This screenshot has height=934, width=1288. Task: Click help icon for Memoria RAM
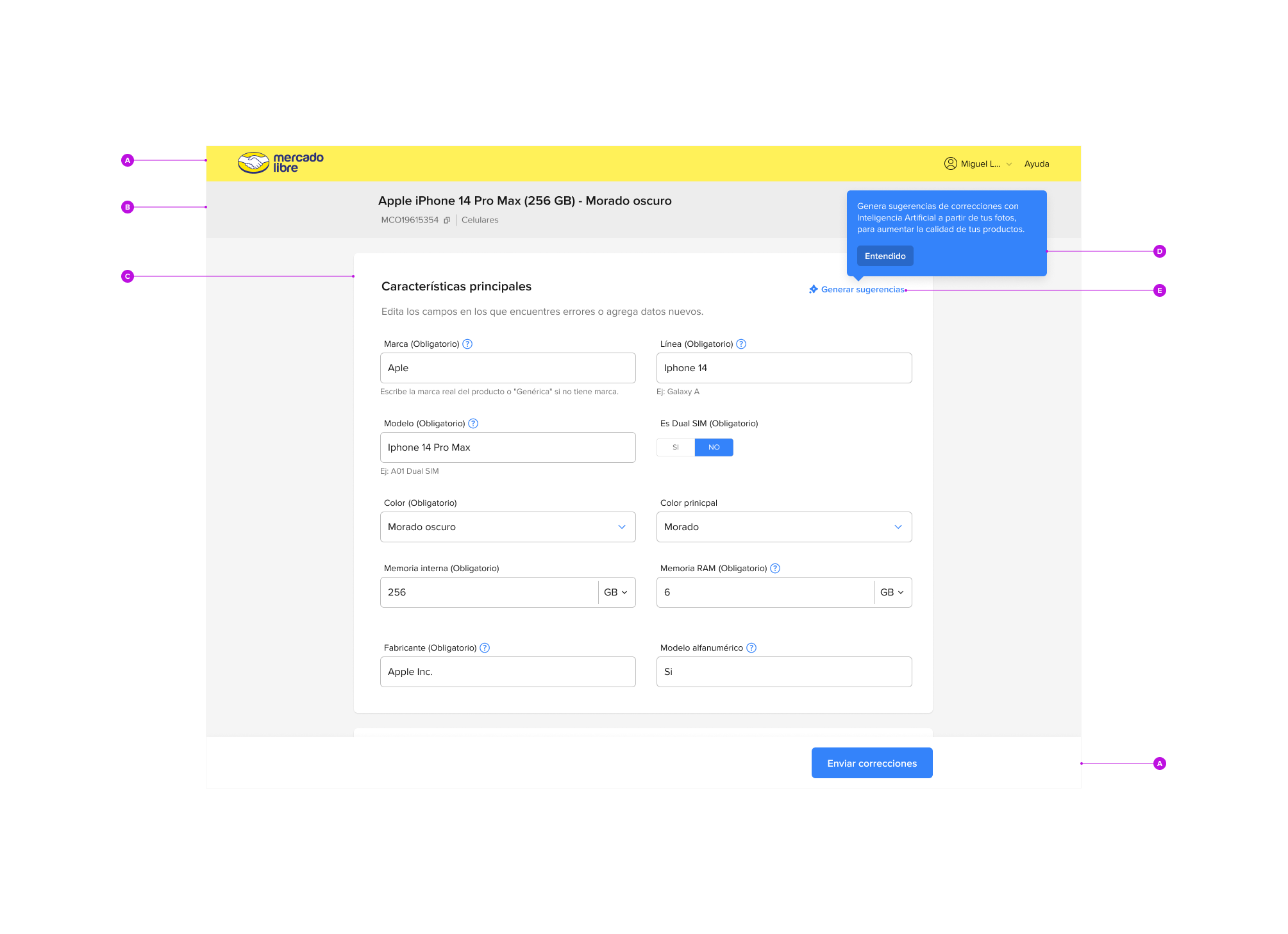775,568
